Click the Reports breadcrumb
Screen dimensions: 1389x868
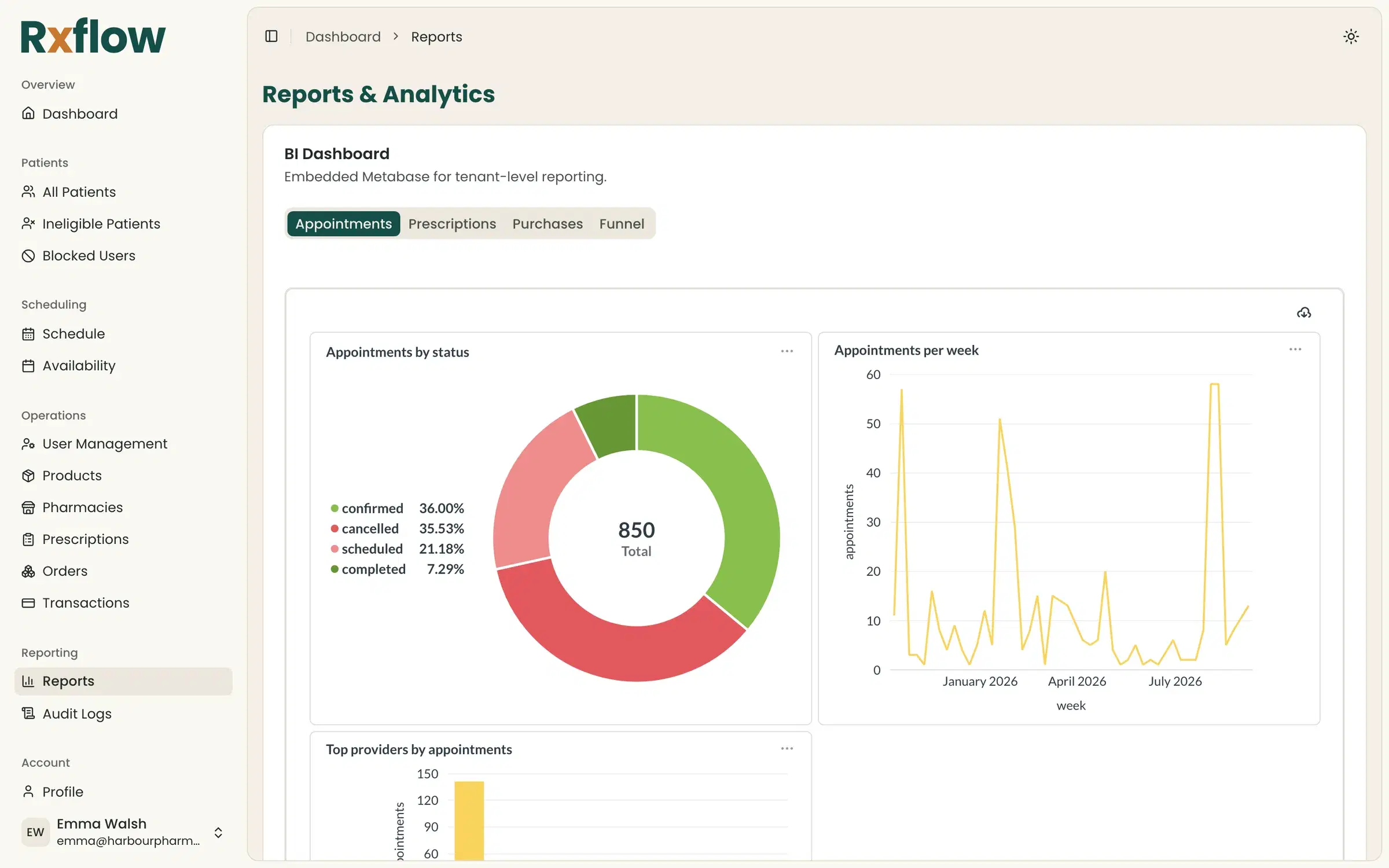click(x=436, y=37)
